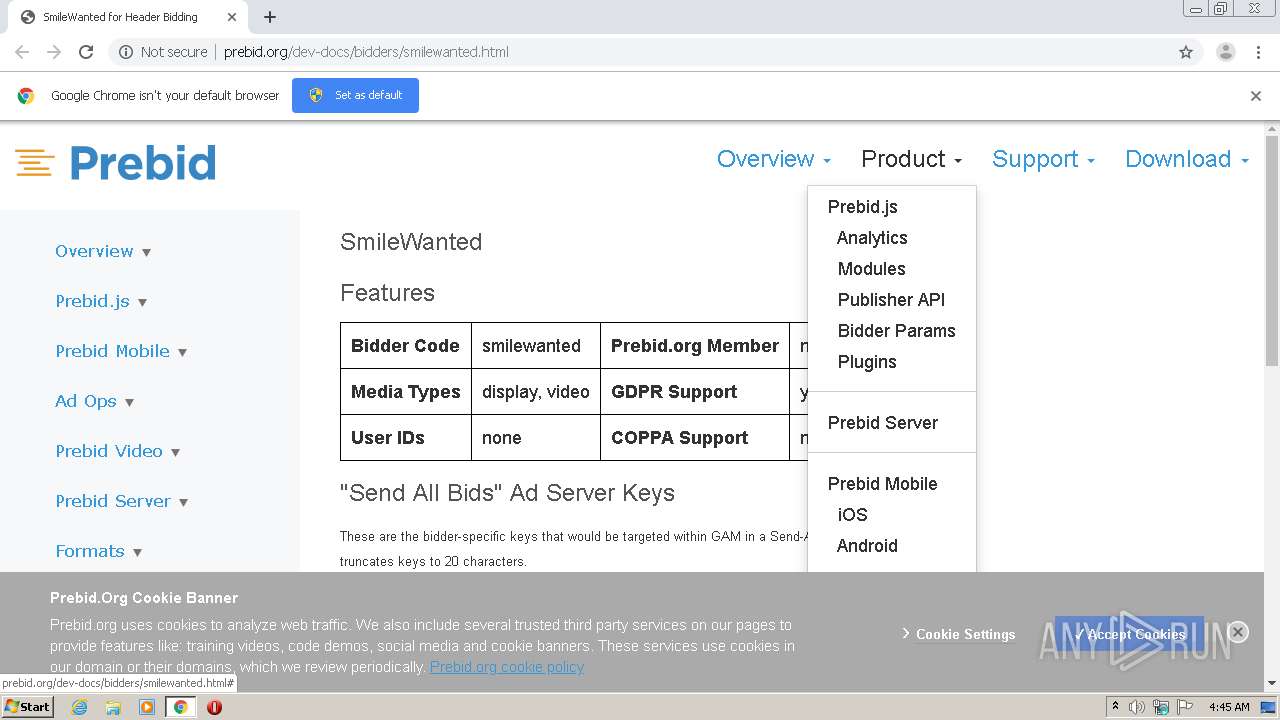
Task: Open the red Opera taskbar icon
Action: (x=214, y=707)
